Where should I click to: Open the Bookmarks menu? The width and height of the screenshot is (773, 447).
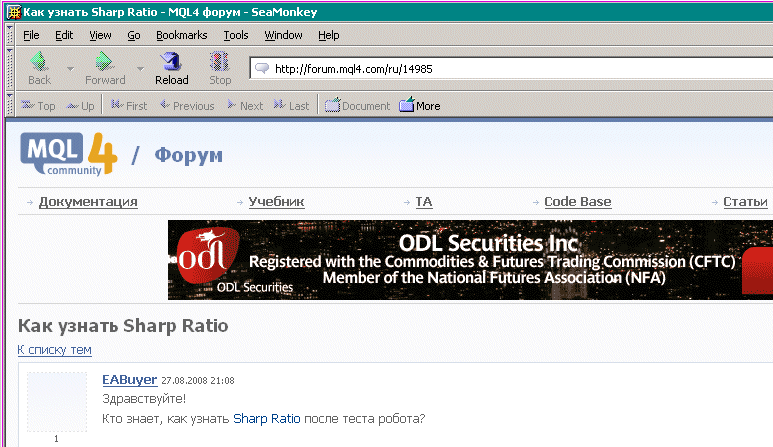(181, 35)
